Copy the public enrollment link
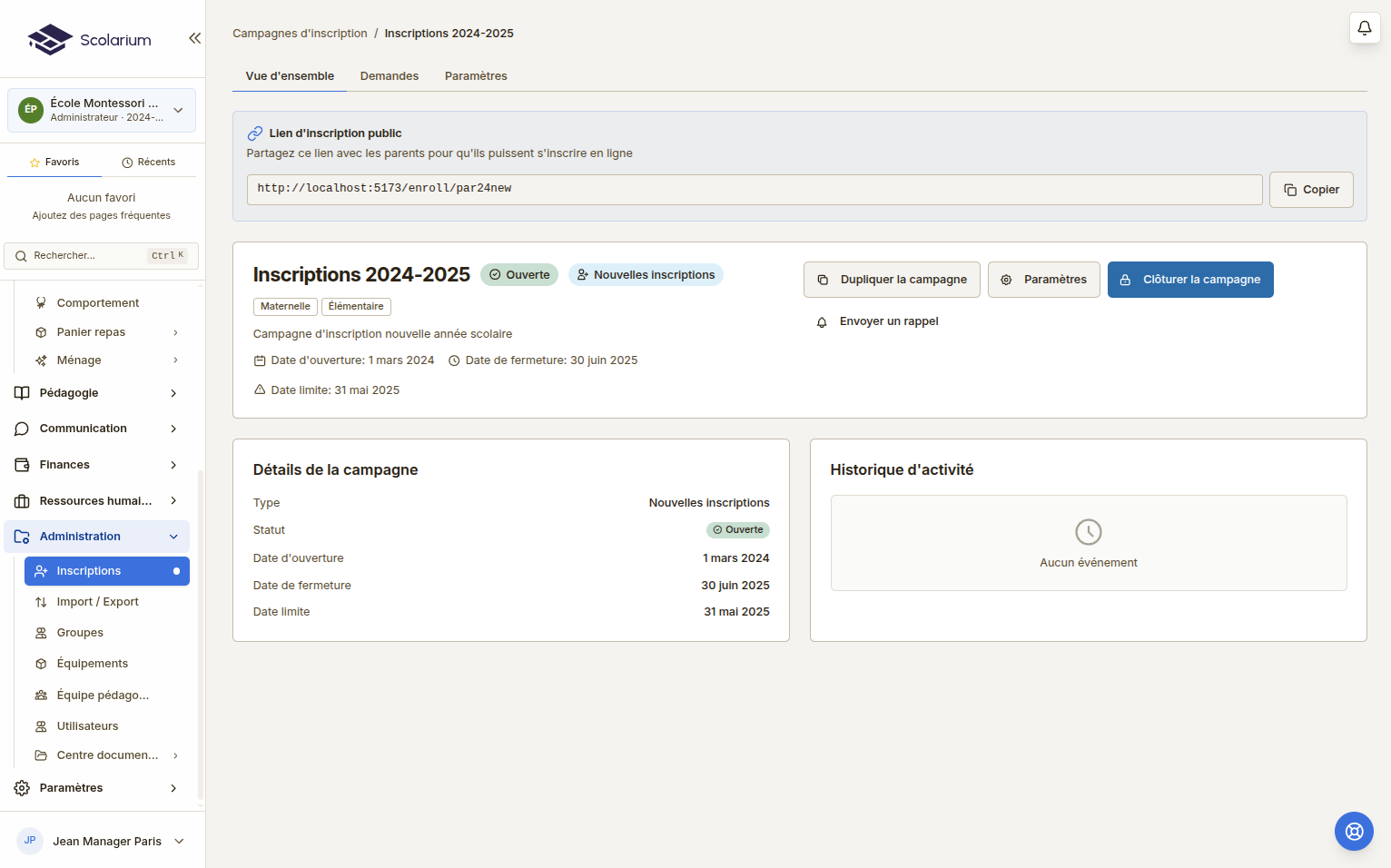 coord(1310,190)
